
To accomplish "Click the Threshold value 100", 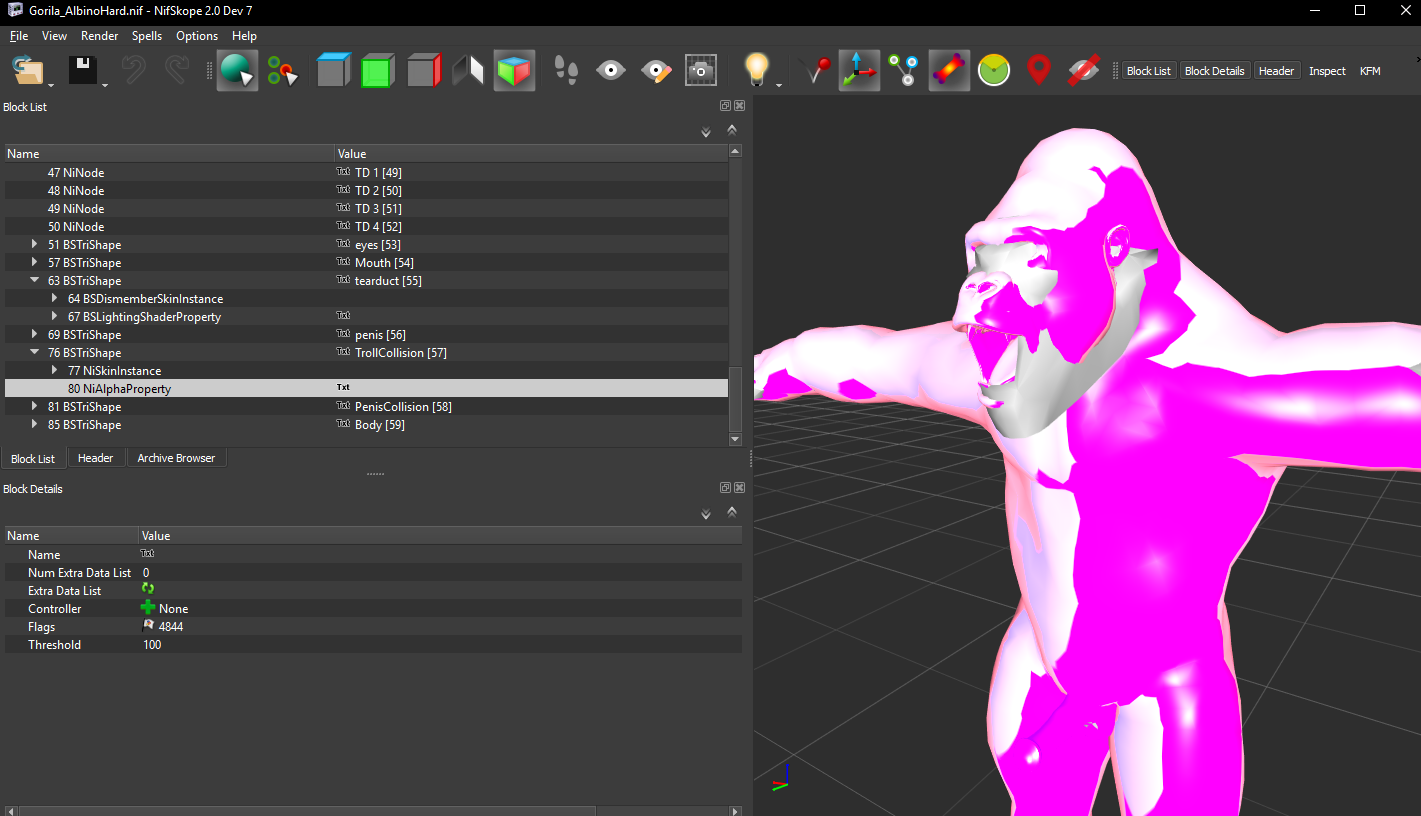I will pyautogui.click(x=152, y=645).
